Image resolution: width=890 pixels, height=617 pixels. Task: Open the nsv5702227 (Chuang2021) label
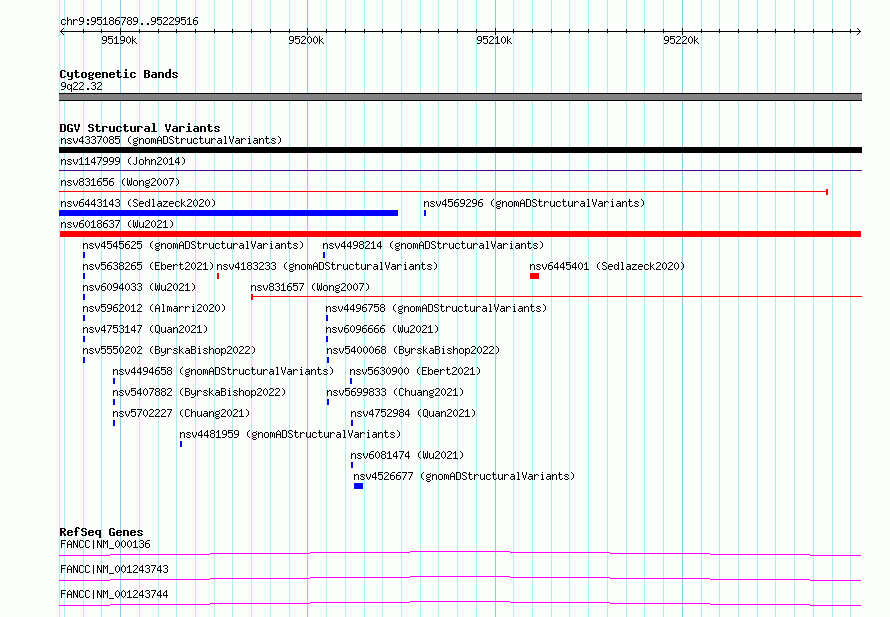coord(181,413)
